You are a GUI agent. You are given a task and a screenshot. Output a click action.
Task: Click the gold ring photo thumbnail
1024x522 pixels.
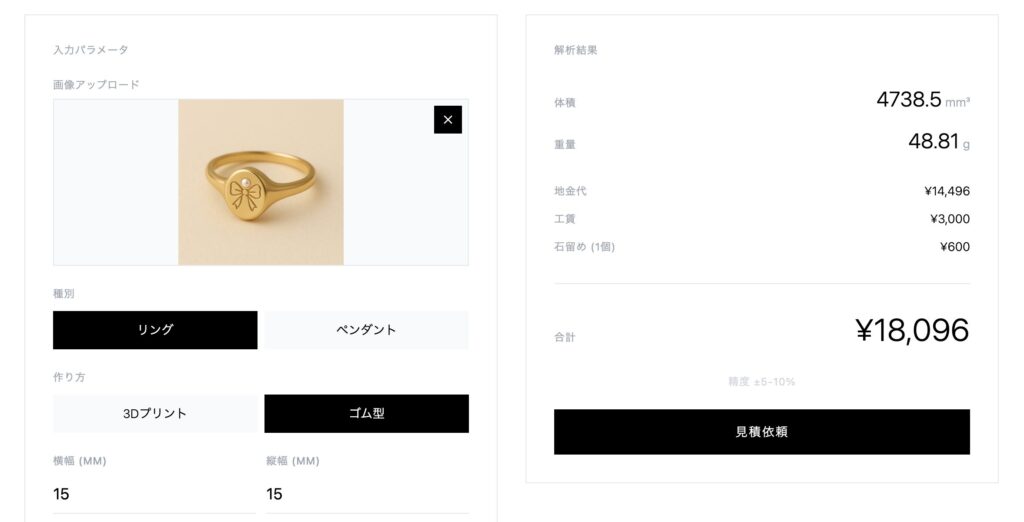(x=261, y=182)
